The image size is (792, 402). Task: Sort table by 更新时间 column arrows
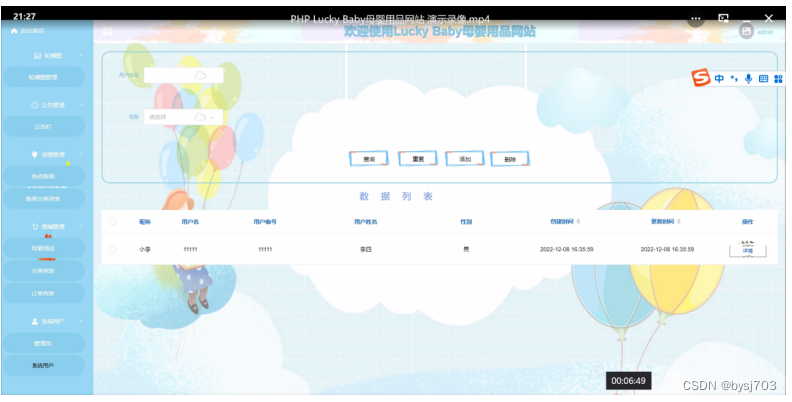tap(679, 222)
